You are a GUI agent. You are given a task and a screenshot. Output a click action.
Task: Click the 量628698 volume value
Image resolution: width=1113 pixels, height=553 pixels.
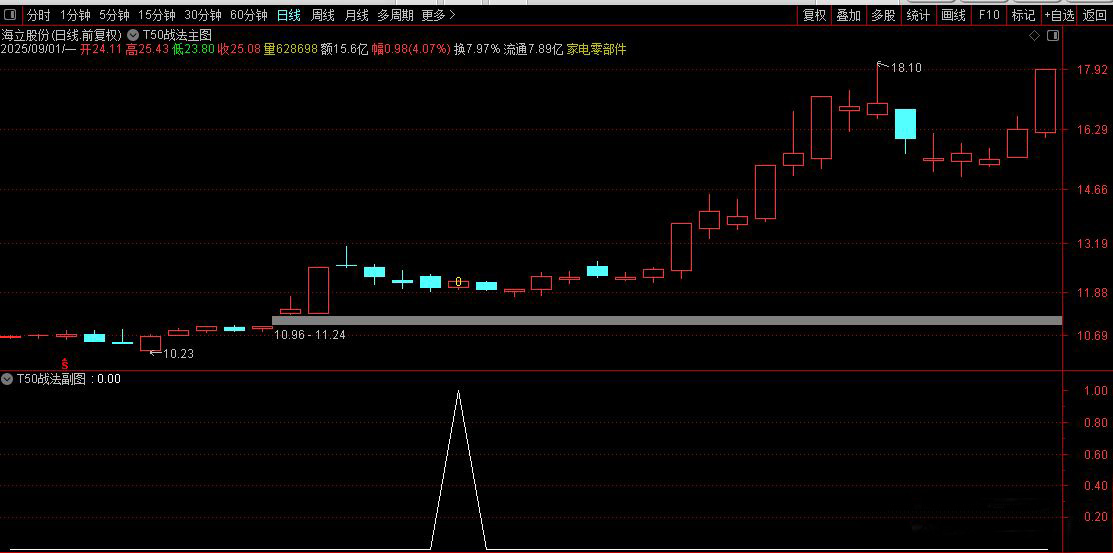pyautogui.click(x=290, y=49)
